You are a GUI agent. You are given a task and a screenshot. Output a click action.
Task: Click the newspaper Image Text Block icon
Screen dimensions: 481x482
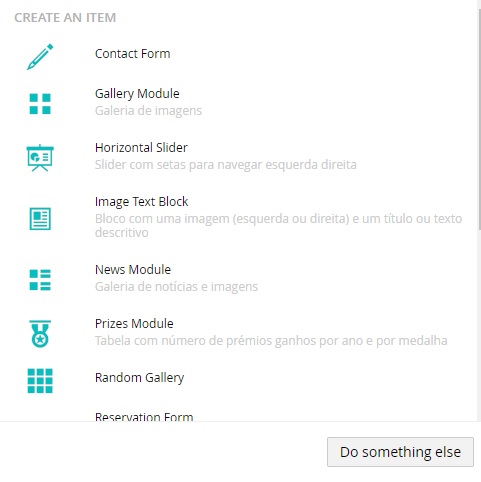click(x=40, y=219)
